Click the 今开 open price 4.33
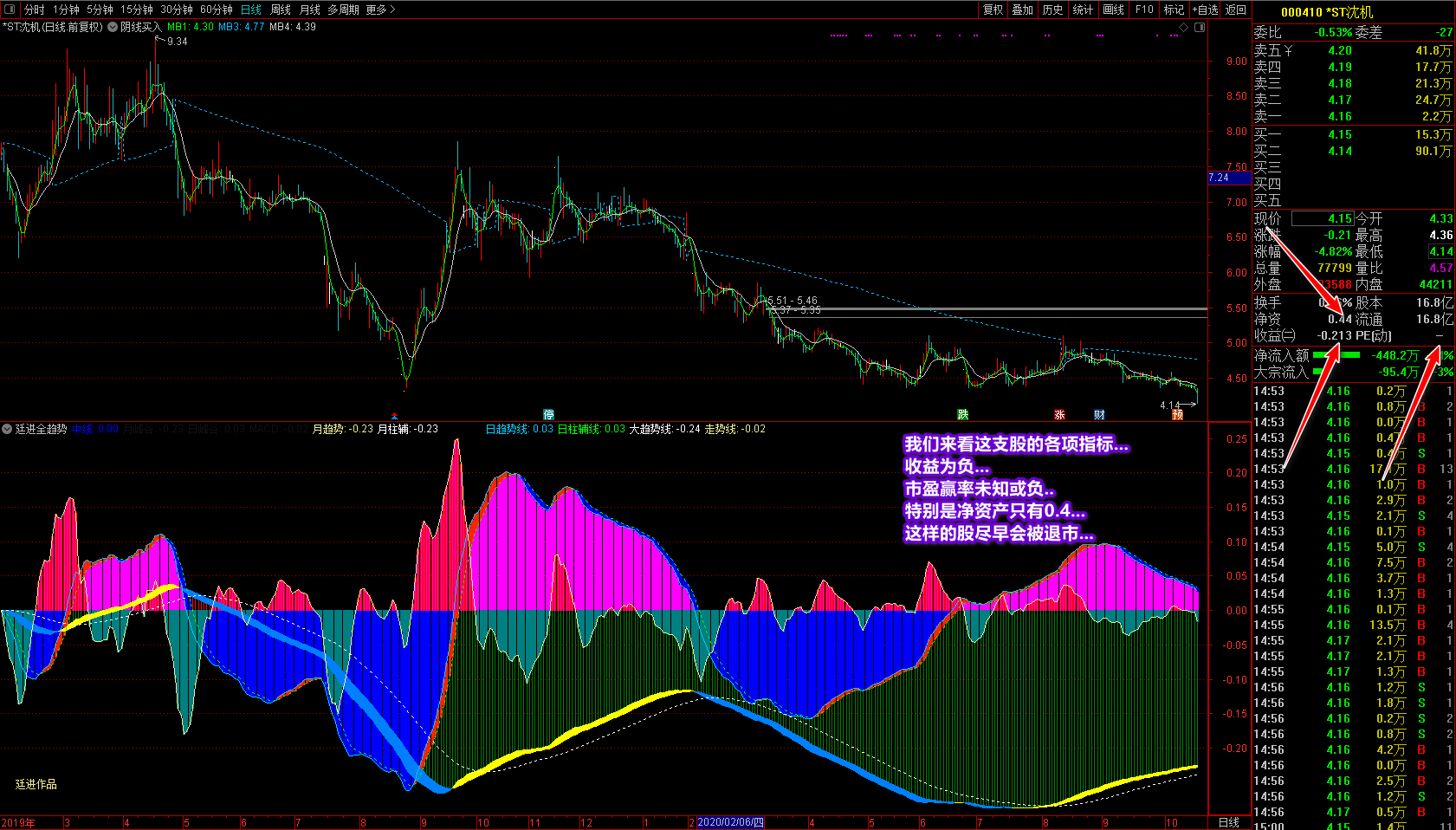Screen dimensions: 1456x830 tap(1441, 218)
